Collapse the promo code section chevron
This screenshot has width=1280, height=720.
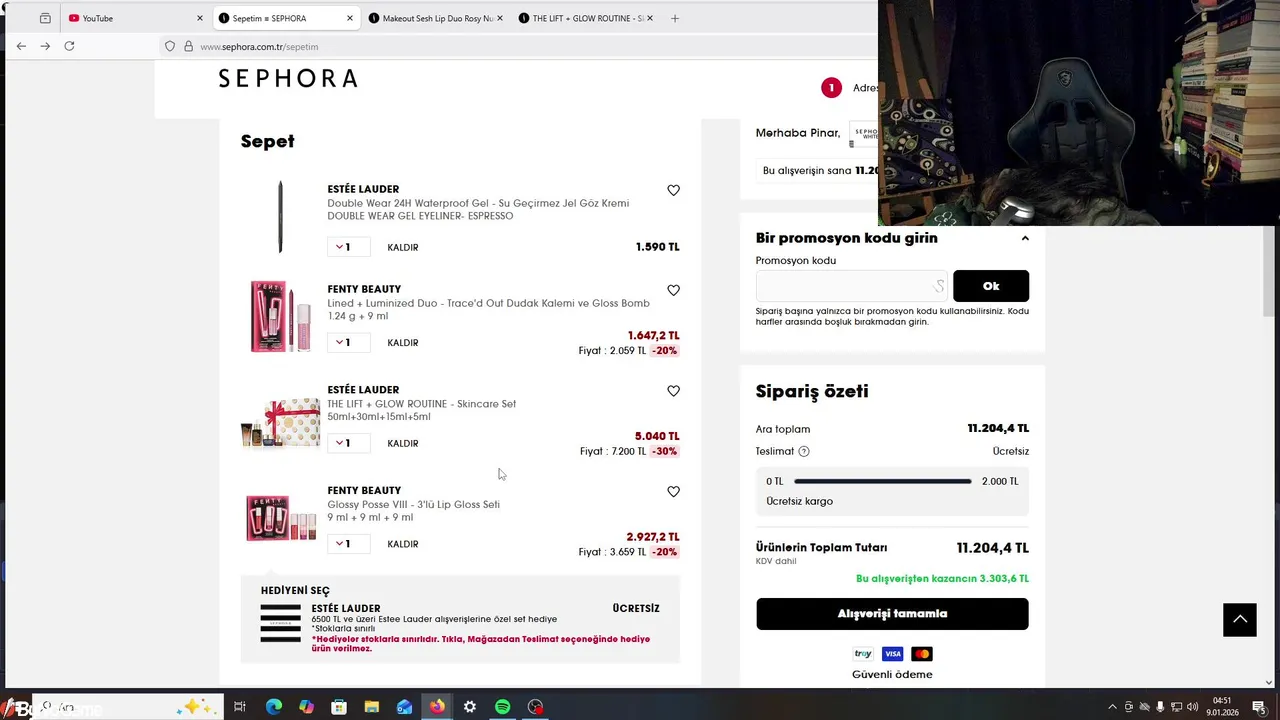coord(1025,238)
